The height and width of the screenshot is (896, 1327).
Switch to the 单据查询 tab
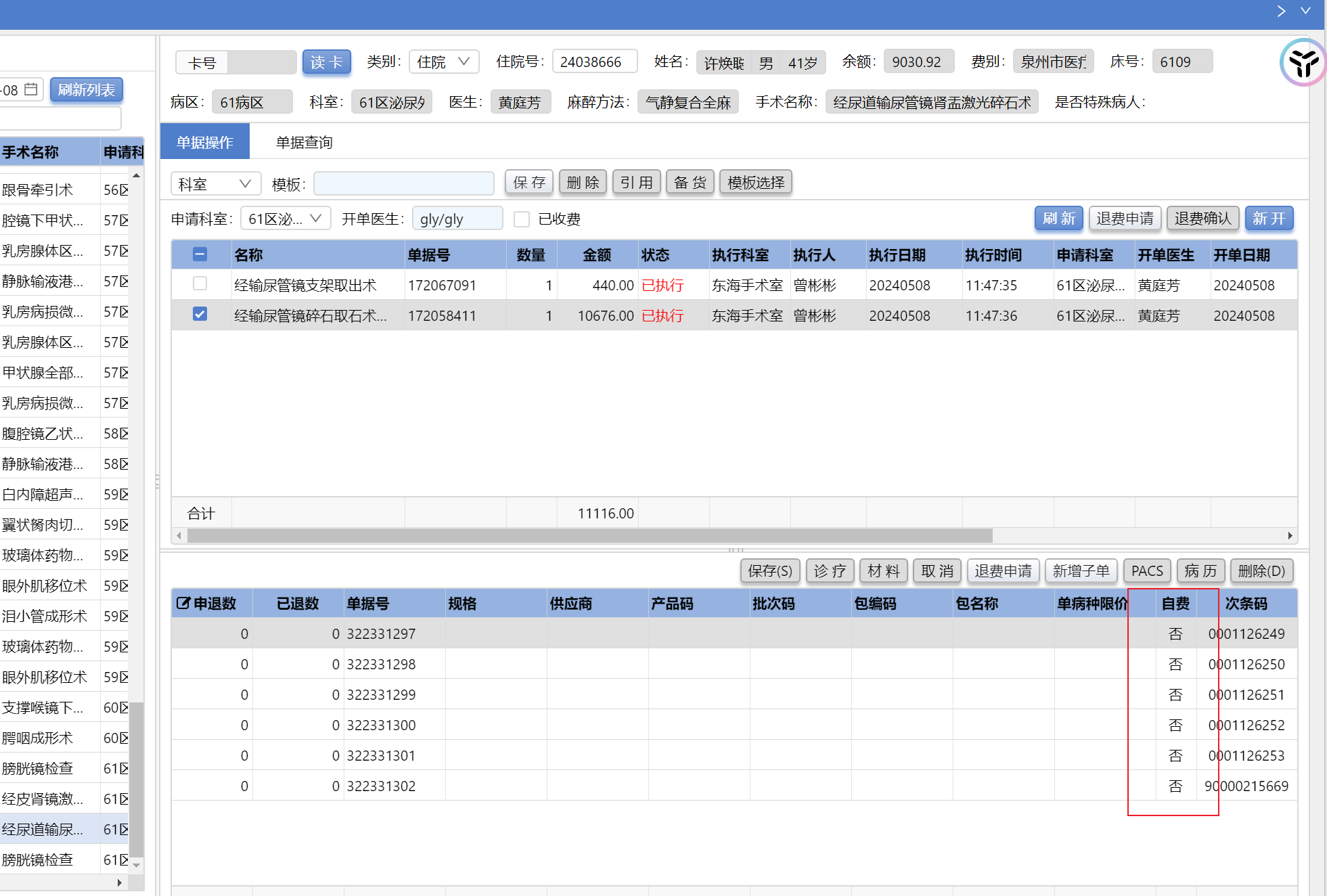click(x=304, y=142)
